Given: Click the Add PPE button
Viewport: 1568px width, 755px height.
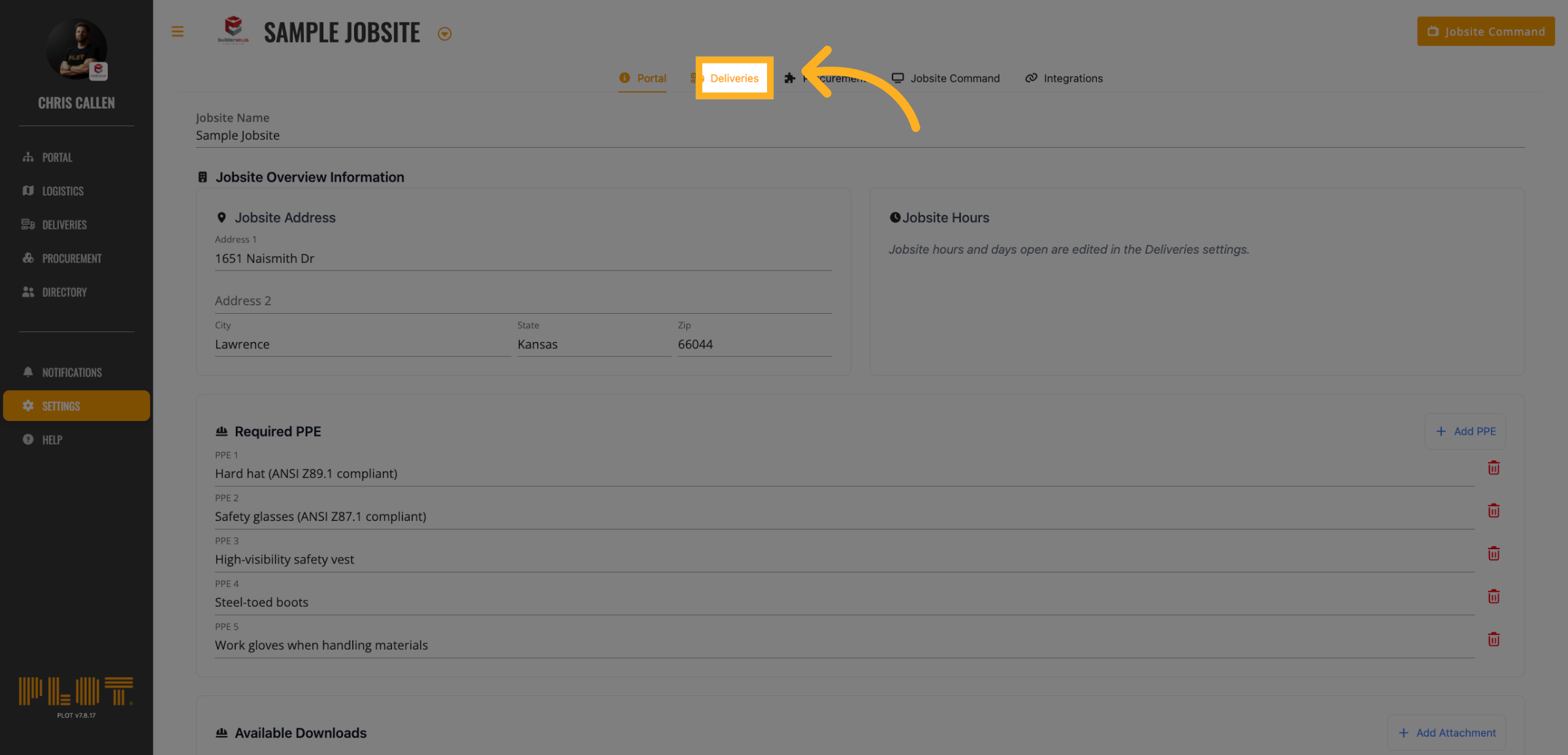Looking at the screenshot, I should click(1465, 431).
